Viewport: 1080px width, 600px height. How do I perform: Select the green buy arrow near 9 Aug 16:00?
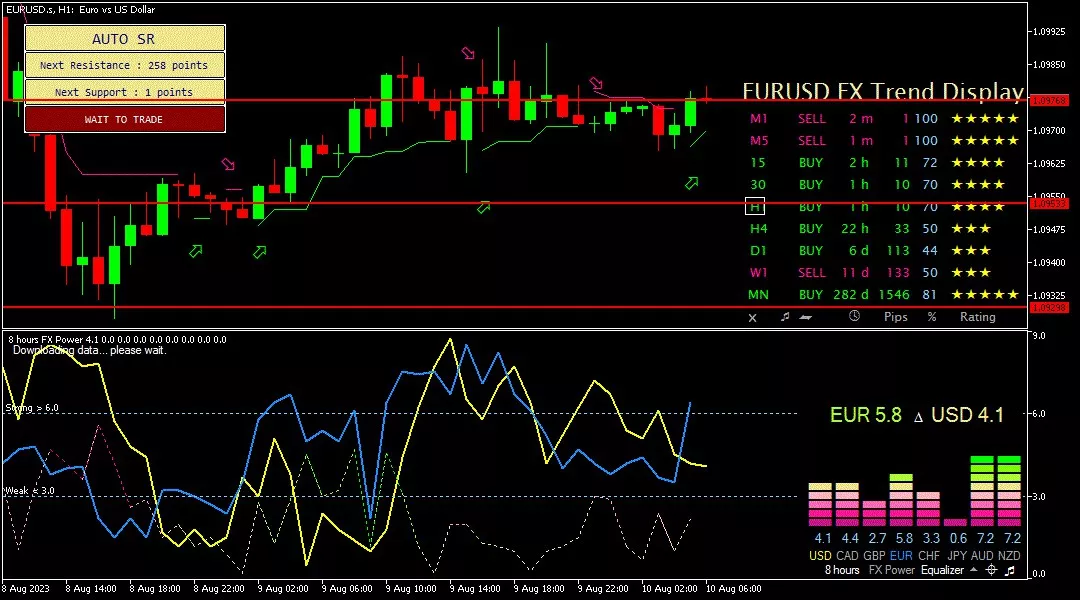pyautogui.click(x=484, y=207)
